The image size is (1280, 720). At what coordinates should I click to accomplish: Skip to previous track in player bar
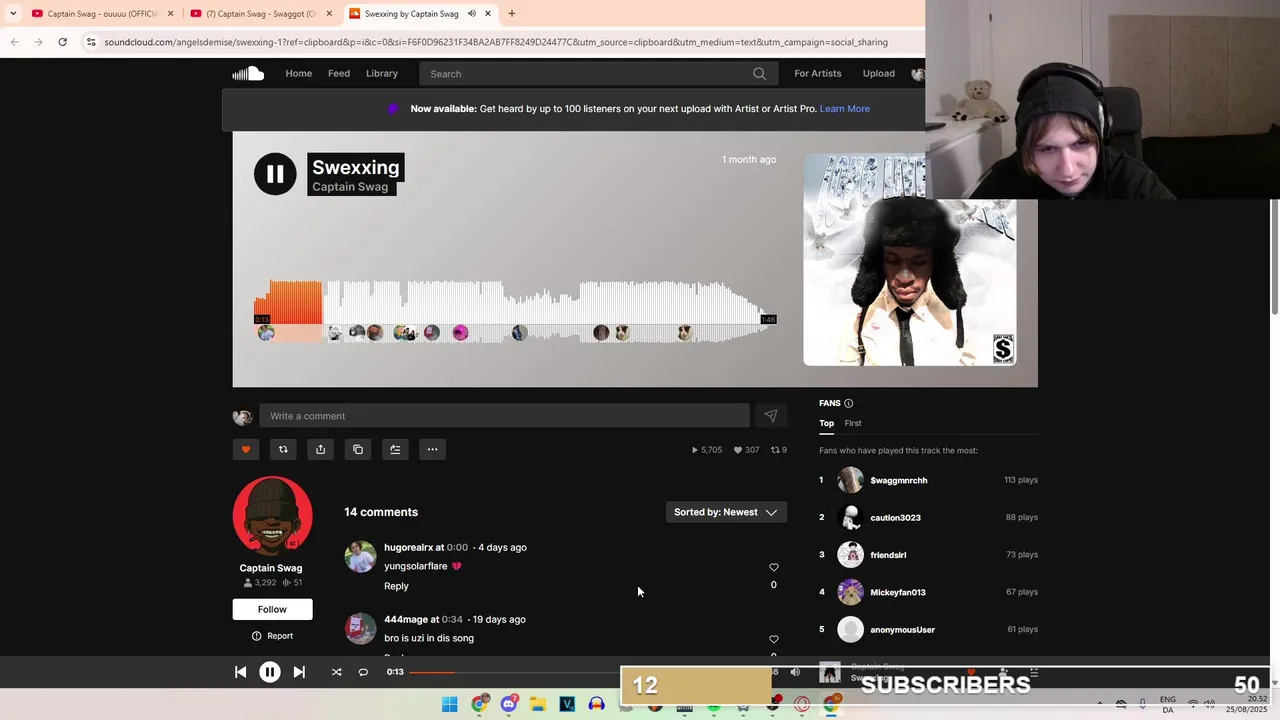[240, 672]
